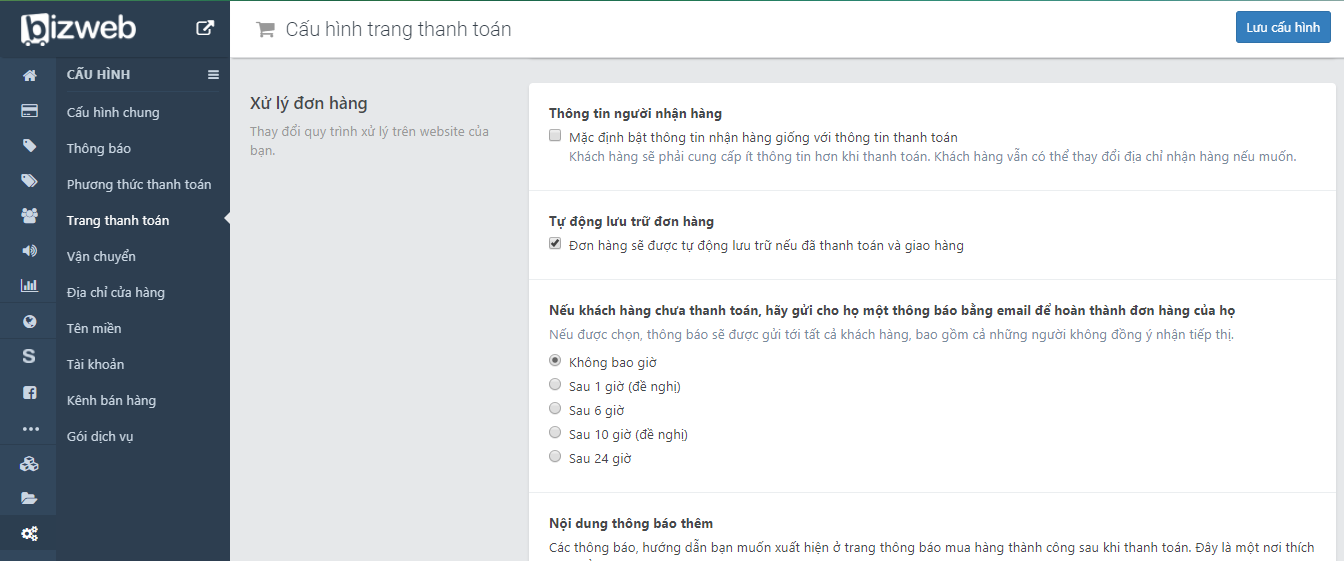
Task: Click the Cấu hình trang thanh toán title
Action: (398, 30)
